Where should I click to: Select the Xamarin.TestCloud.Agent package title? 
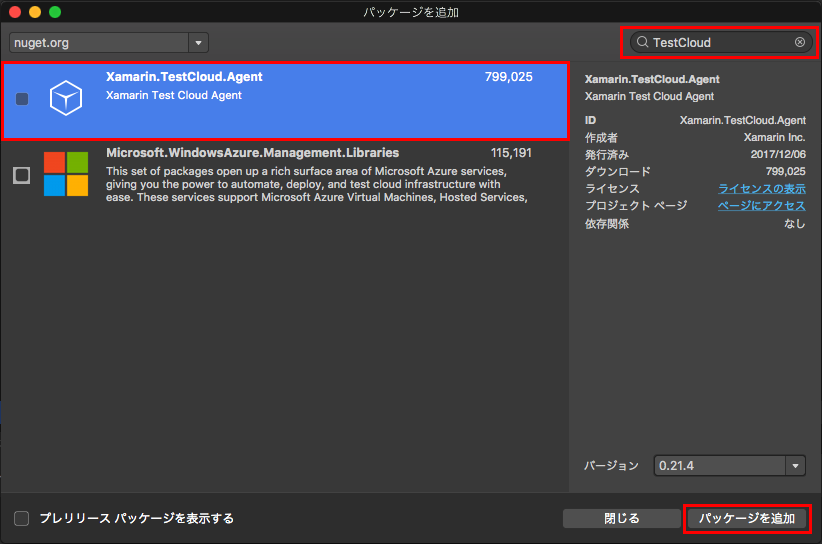184,77
